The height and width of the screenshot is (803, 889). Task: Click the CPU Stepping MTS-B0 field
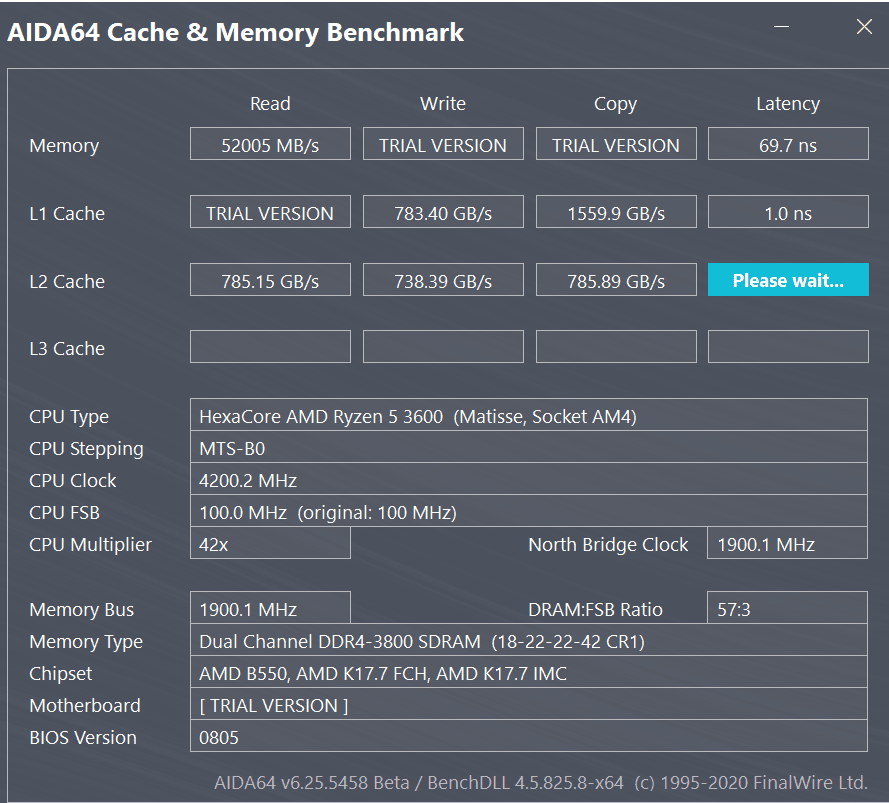pyautogui.click(x=528, y=447)
